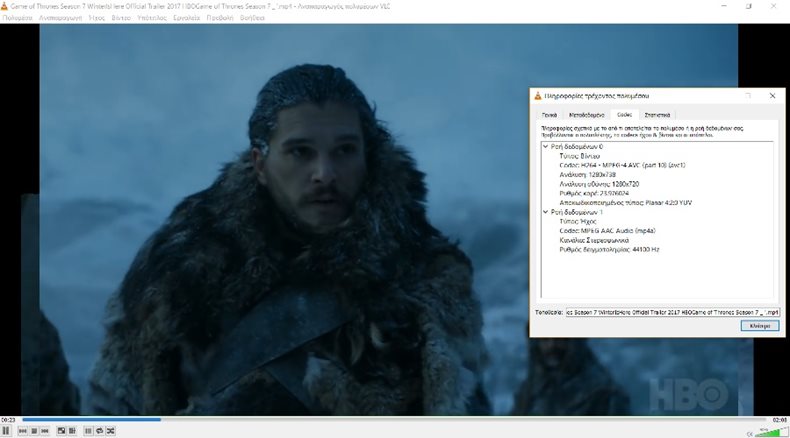Select the Ανάλυση 1280x738 row

587,175
